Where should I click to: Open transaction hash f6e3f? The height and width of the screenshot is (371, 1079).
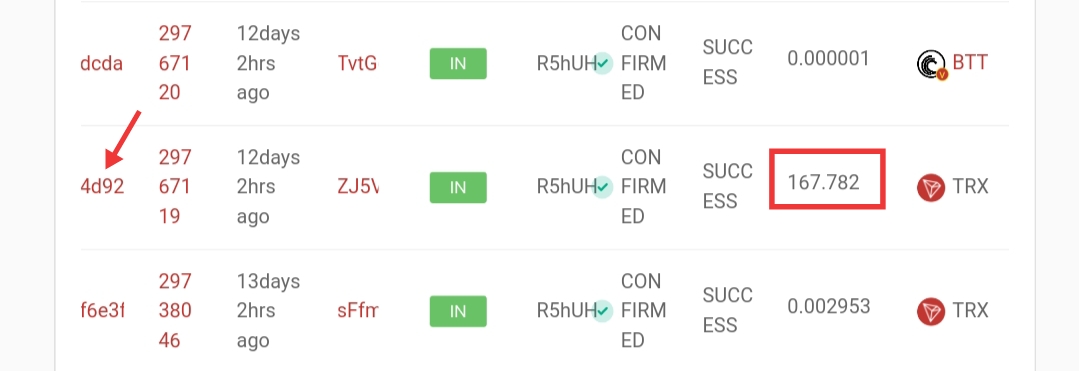click(102, 311)
